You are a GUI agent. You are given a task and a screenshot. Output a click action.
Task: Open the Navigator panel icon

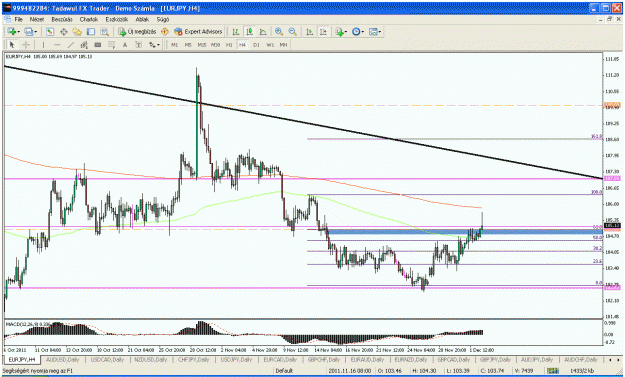77,31
